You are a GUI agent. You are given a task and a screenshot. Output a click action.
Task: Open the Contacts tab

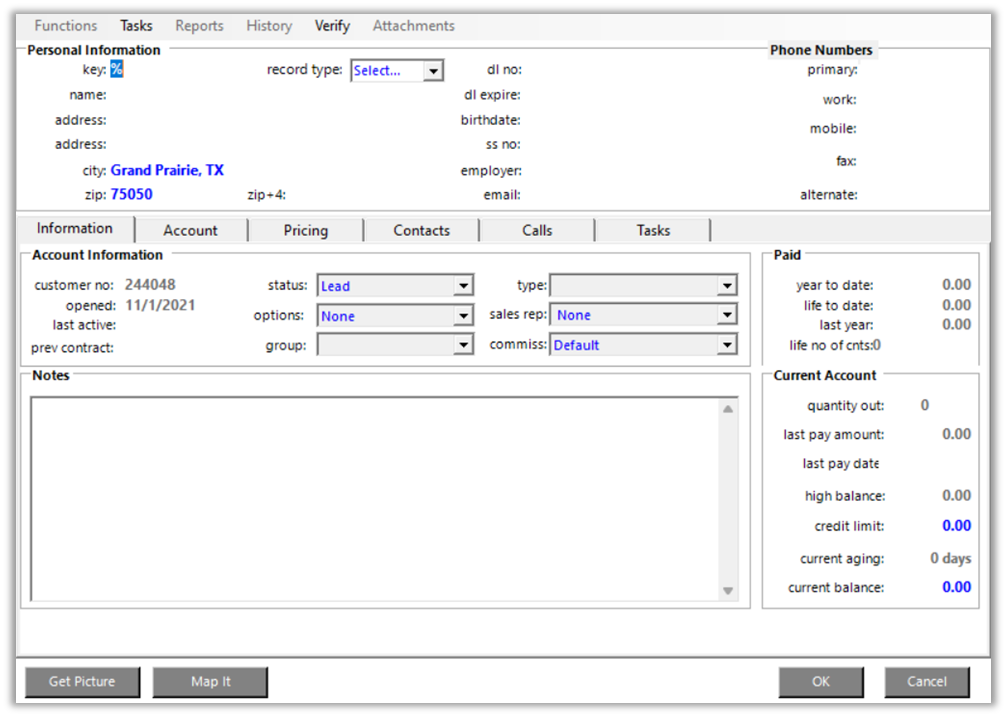[x=421, y=230]
